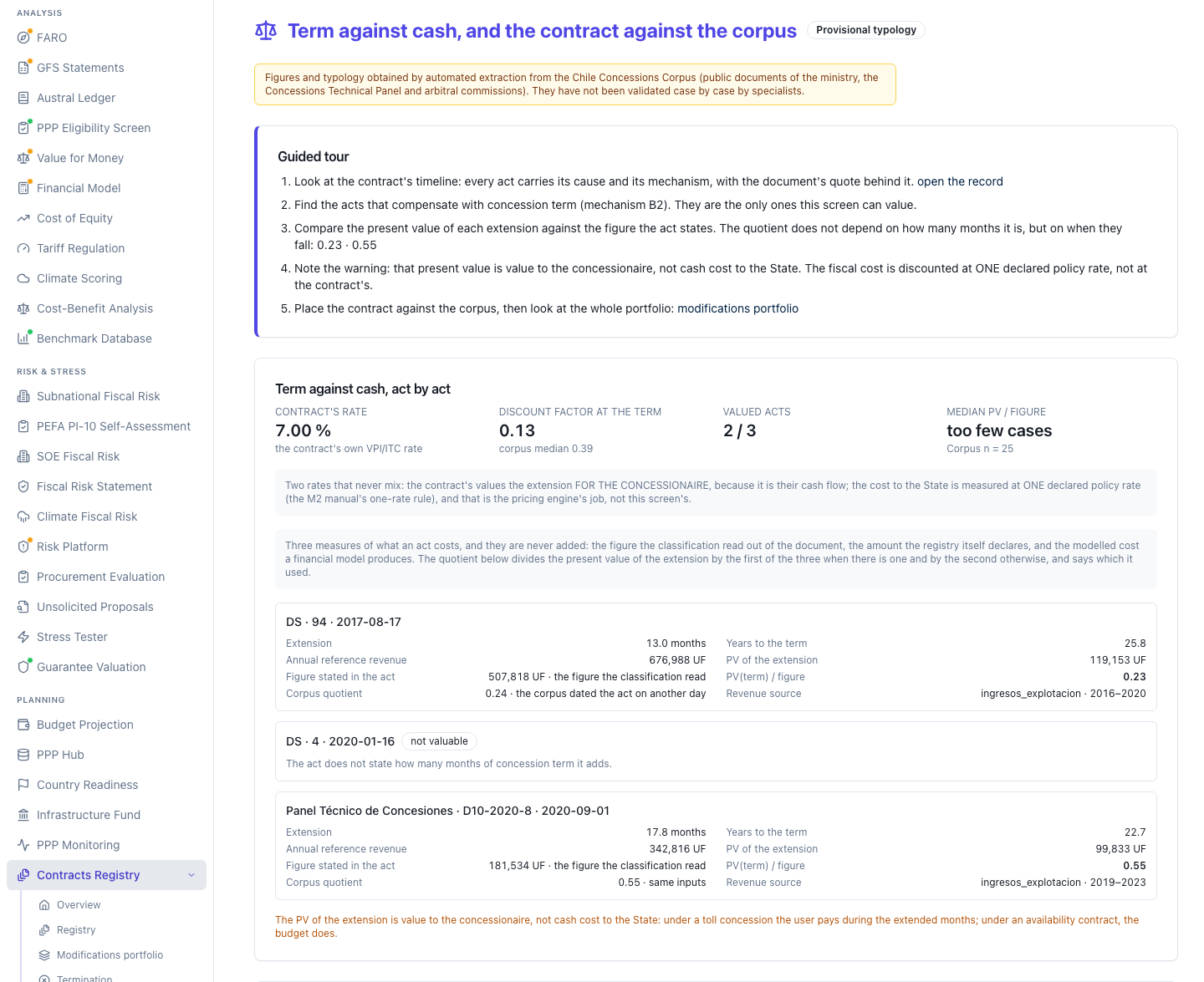Follow the 'open the record' link
Image resolution: width=1204 pixels, height=982 pixels.
(960, 181)
